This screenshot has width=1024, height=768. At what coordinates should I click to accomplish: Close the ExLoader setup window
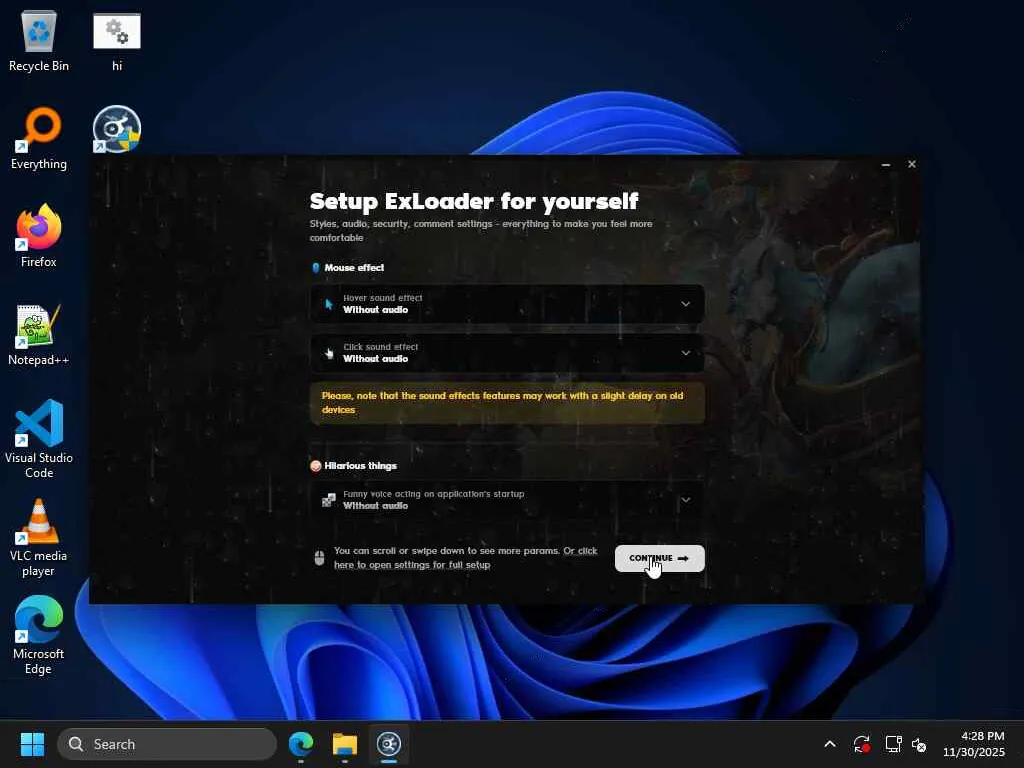(912, 164)
